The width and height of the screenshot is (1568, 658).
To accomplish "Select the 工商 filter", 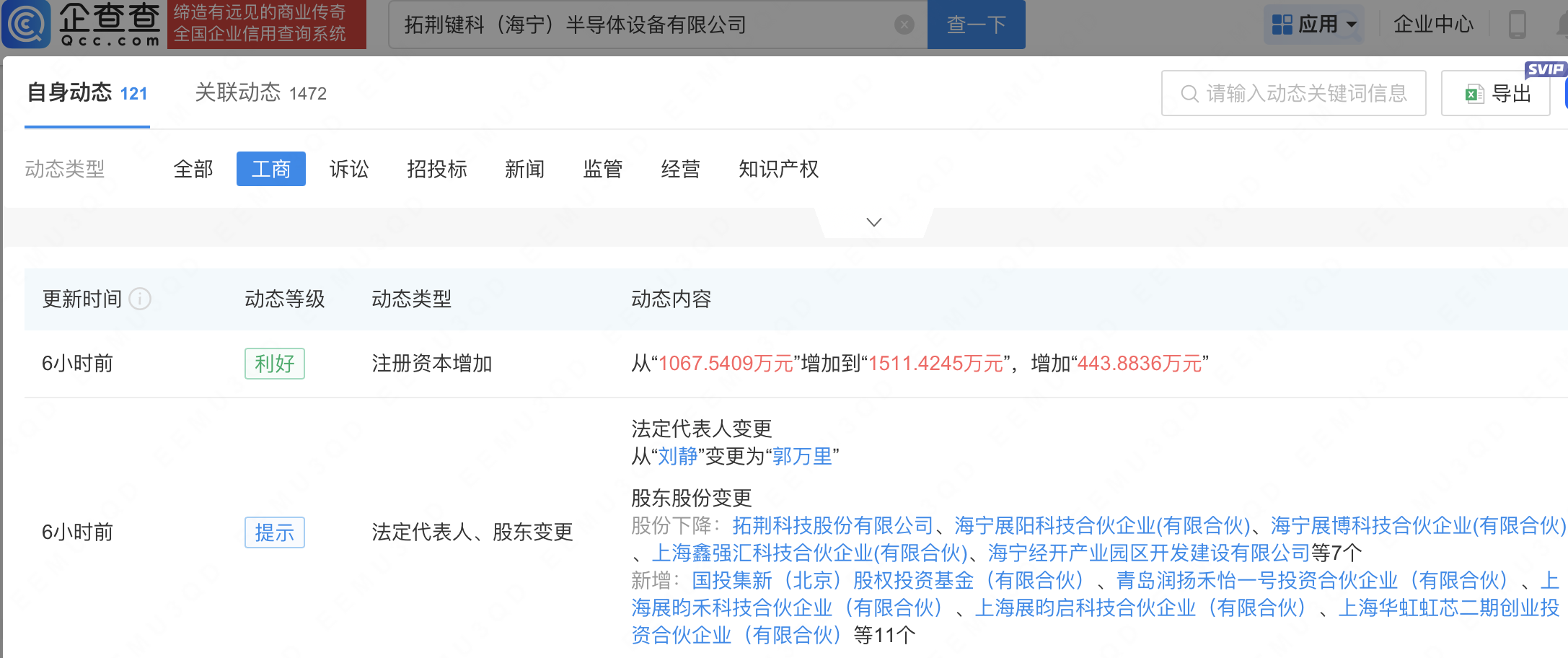I will 270,169.
